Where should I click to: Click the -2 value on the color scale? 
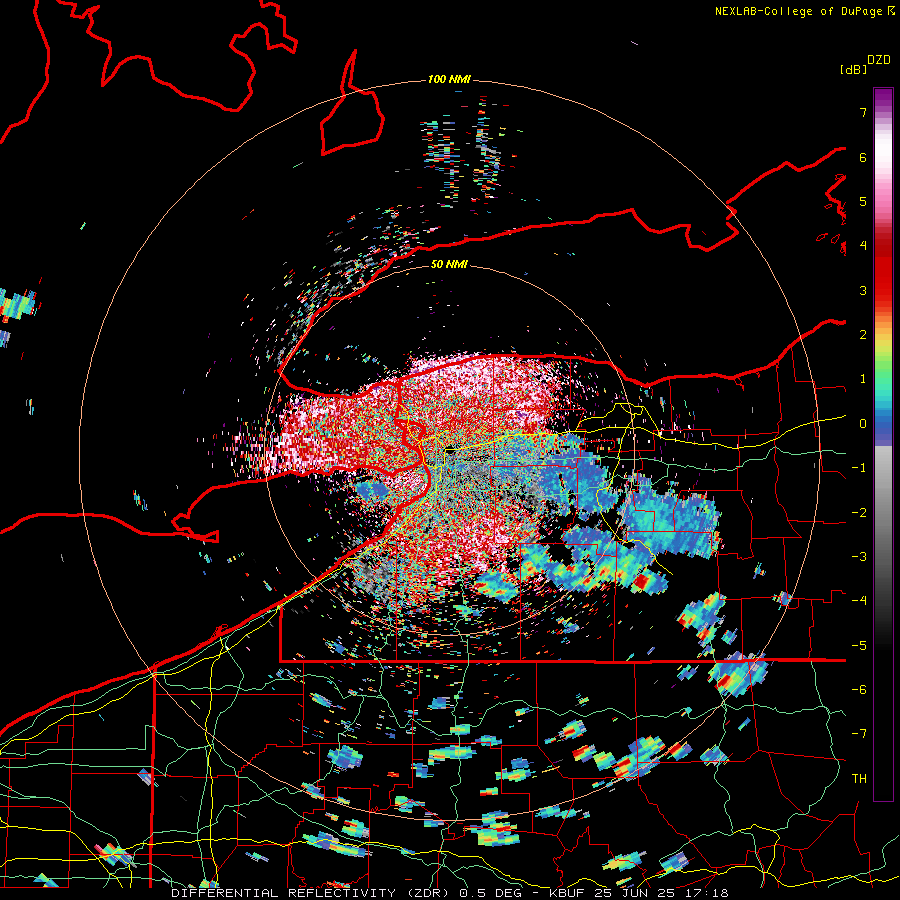tap(859, 513)
